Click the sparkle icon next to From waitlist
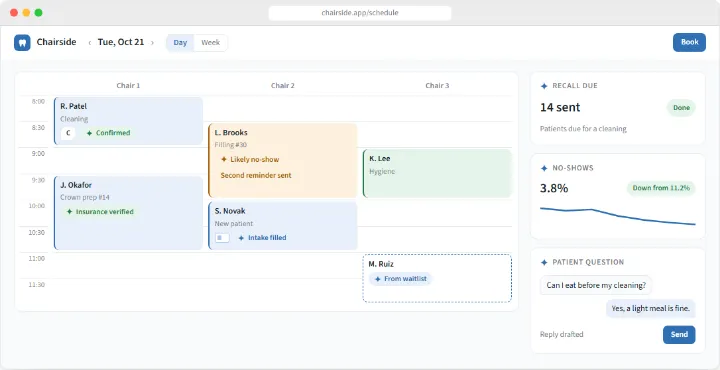 [x=377, y=279]
